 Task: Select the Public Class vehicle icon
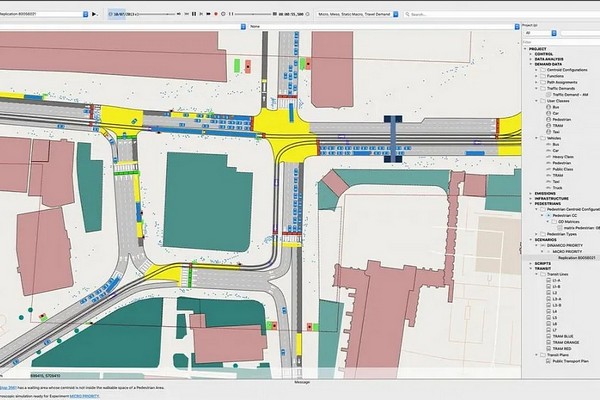pyautogui.click(x=548, y=169)
